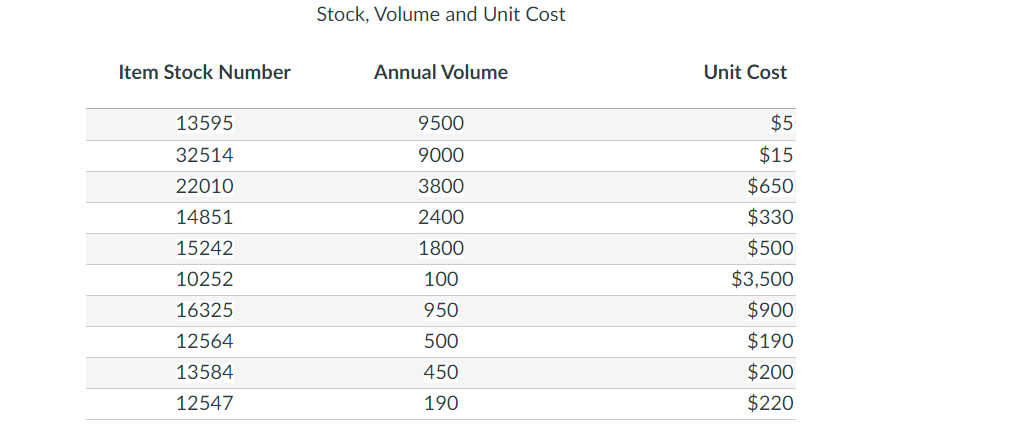This screenshot has height=431, width=1029.
Task: Select the $650 unit cost cell
Action: pos(770,186)
